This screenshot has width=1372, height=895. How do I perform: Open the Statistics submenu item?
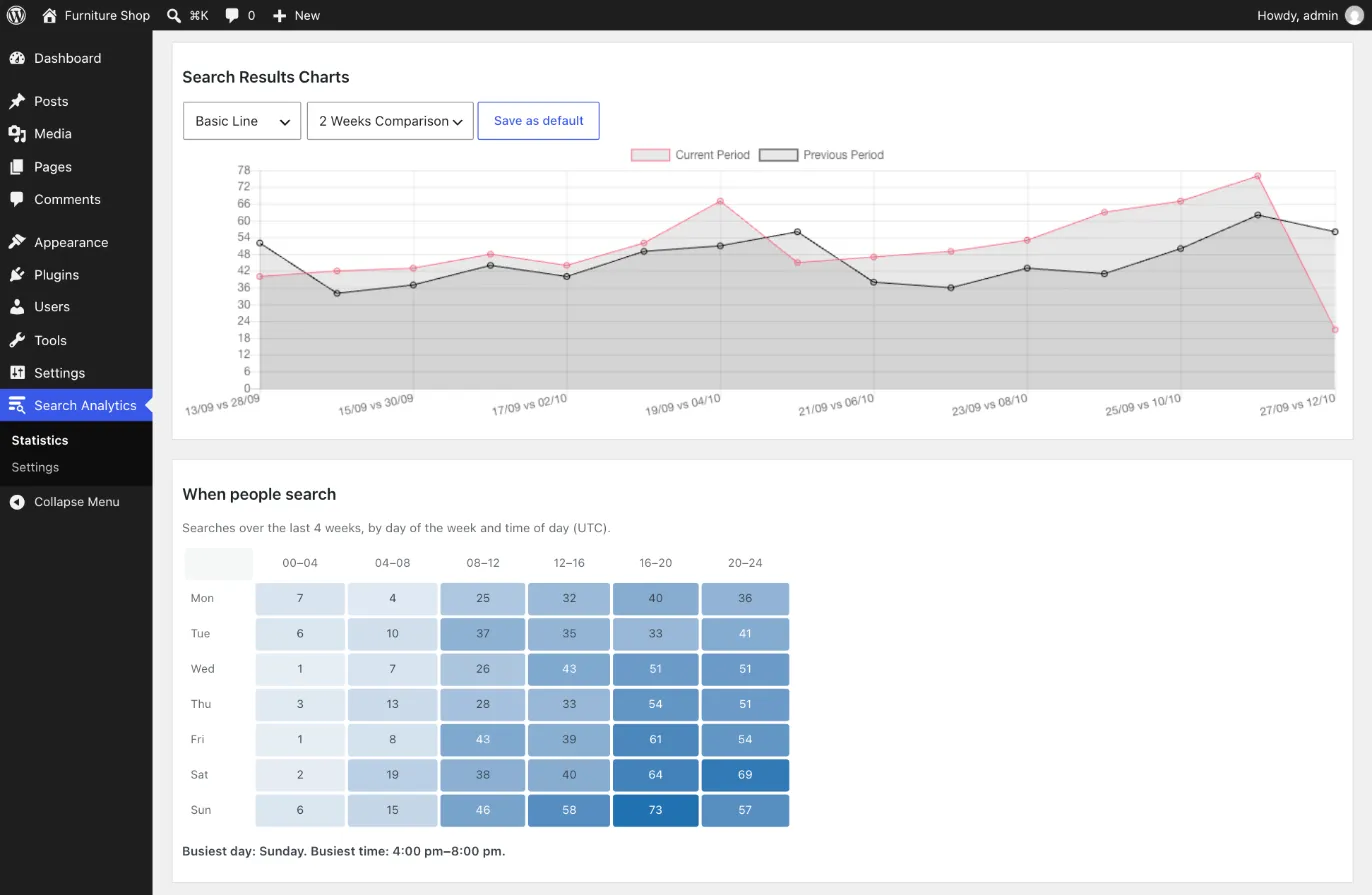click(x=40, y=440)
